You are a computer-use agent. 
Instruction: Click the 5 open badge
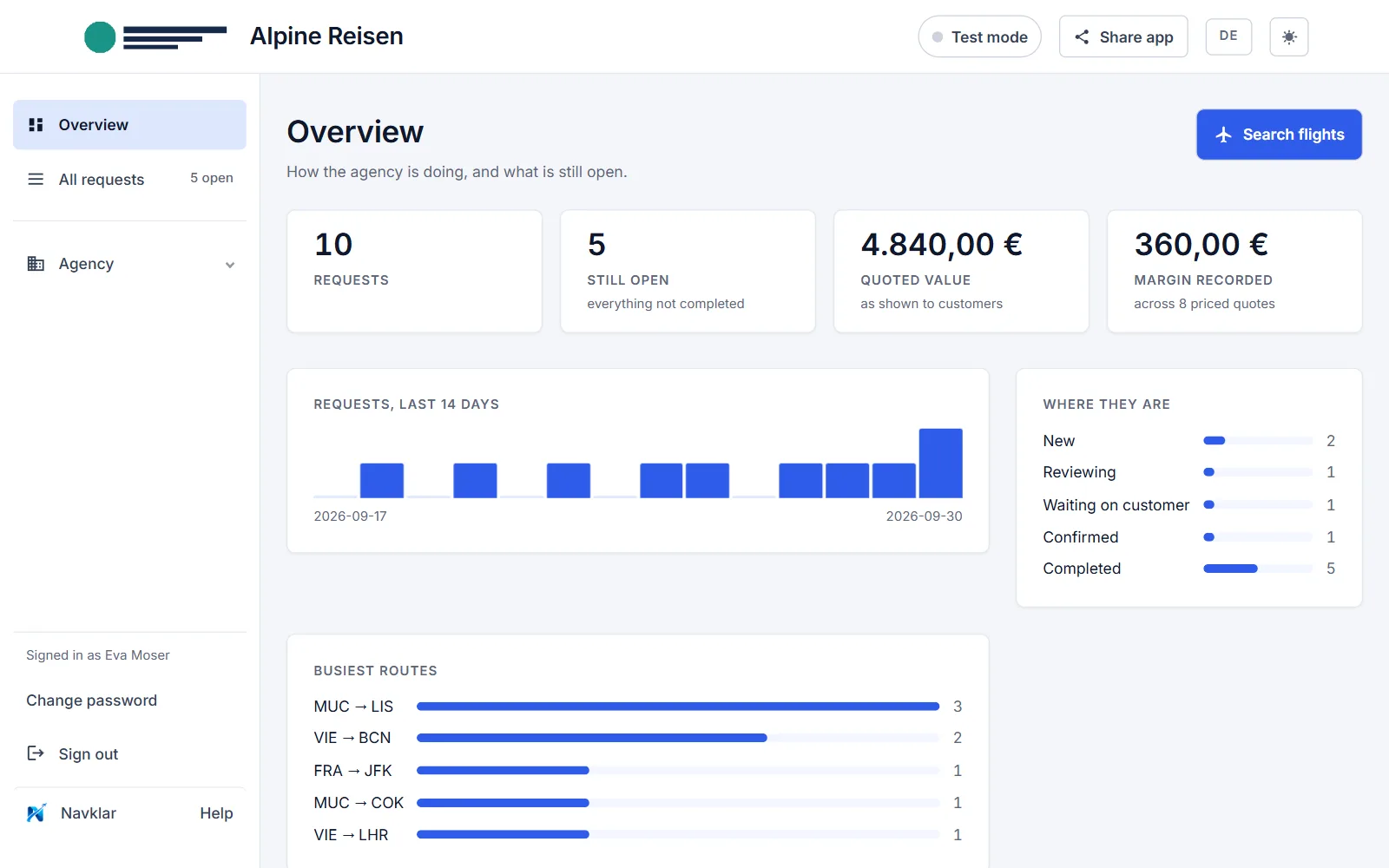(x=212, y=178)
